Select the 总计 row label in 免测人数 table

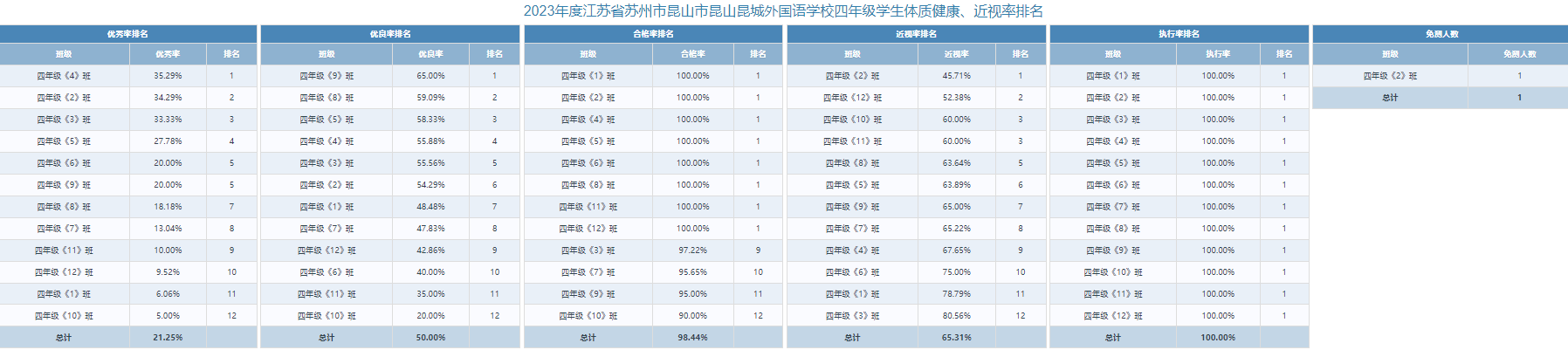point(1390,98)
